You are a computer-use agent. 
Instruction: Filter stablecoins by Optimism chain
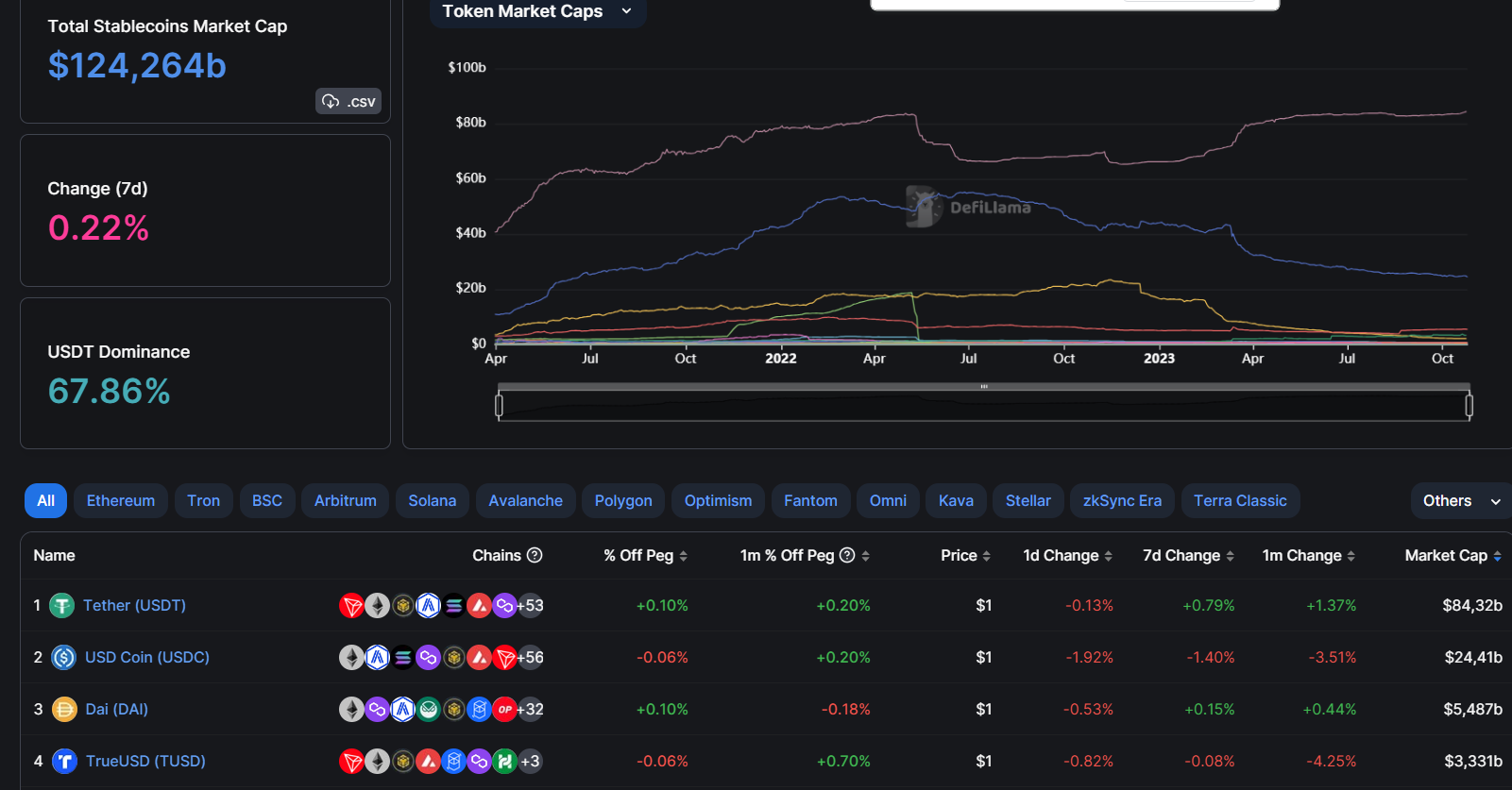pyautogui.click(x=718, y=501)
